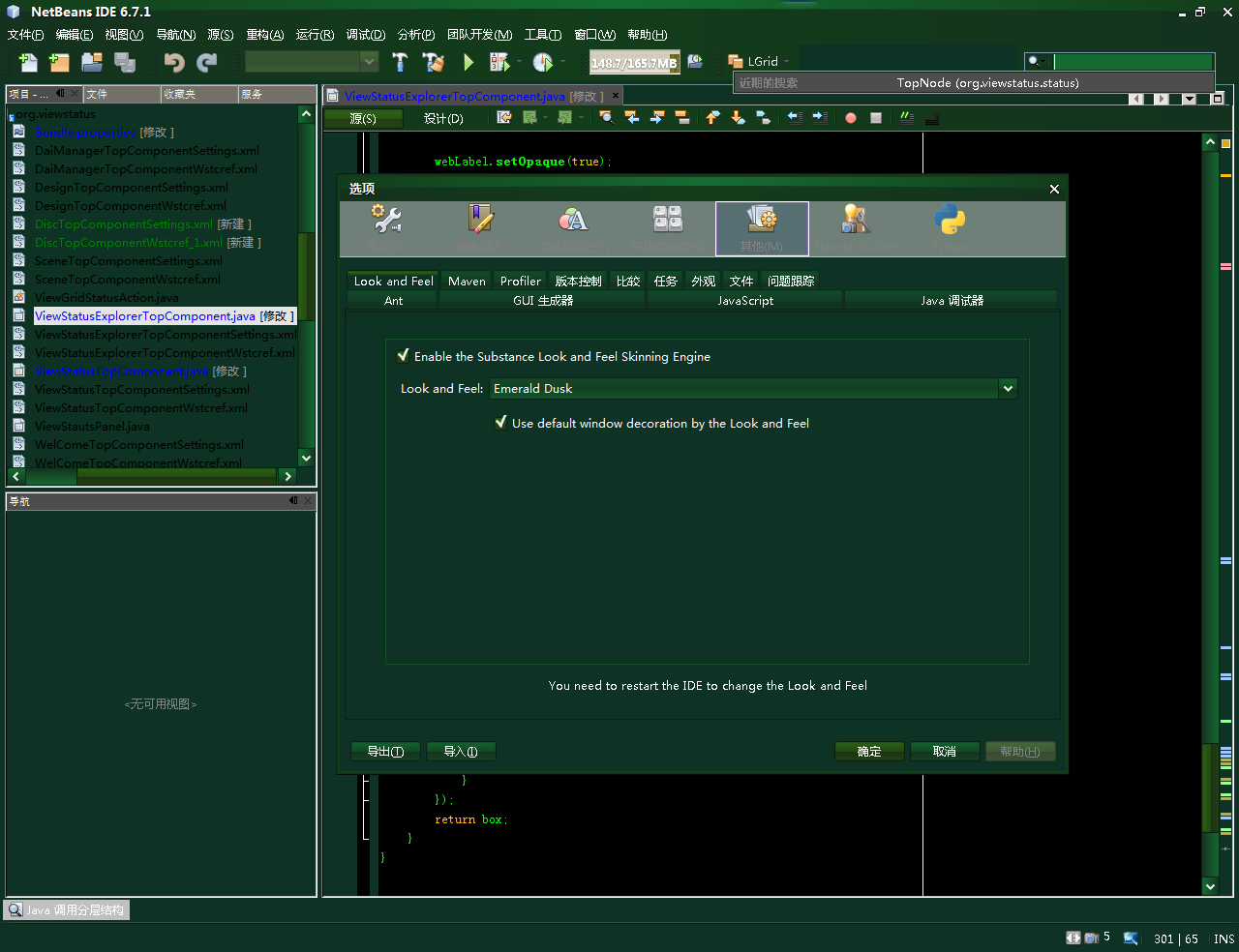Select ViewGridStatusAction.java in project tree
This screenshot has width=1239, height=952.
pyautogui.click(x=106, y=298)
